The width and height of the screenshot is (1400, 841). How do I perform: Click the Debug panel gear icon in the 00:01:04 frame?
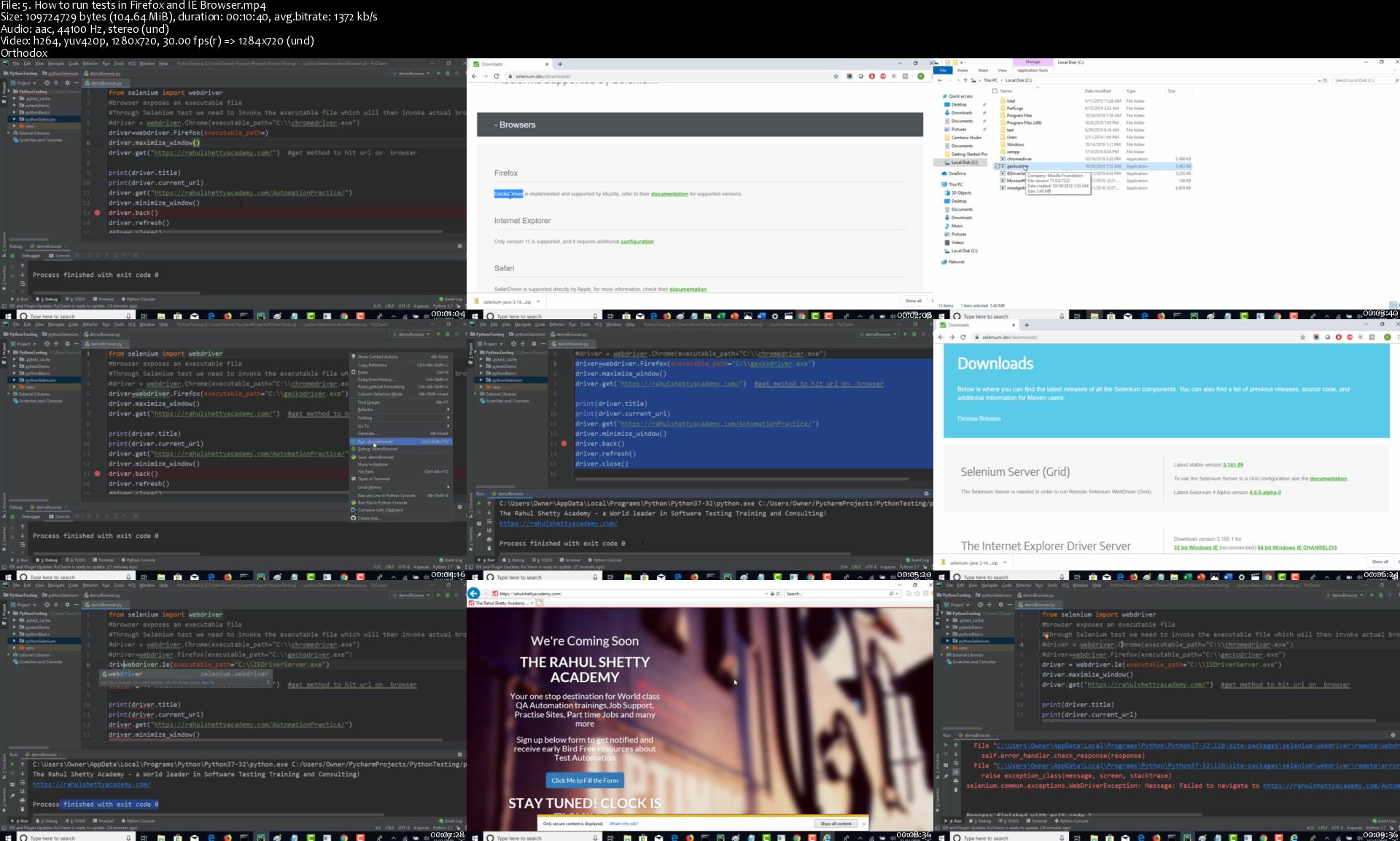coord(459,246)
